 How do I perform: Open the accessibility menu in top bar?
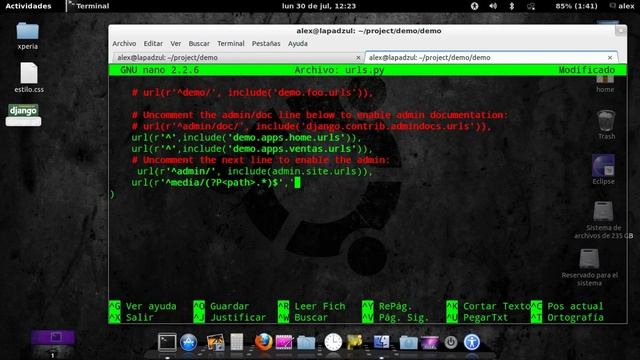(474, 6)
